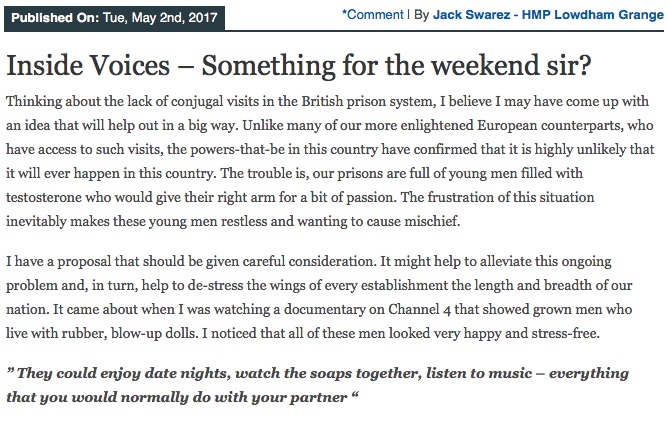Click 'Tue, May 2nd, 2017' date text
Image resolution: width=668 pixels, height=423 pixels.
pos(160,18)
